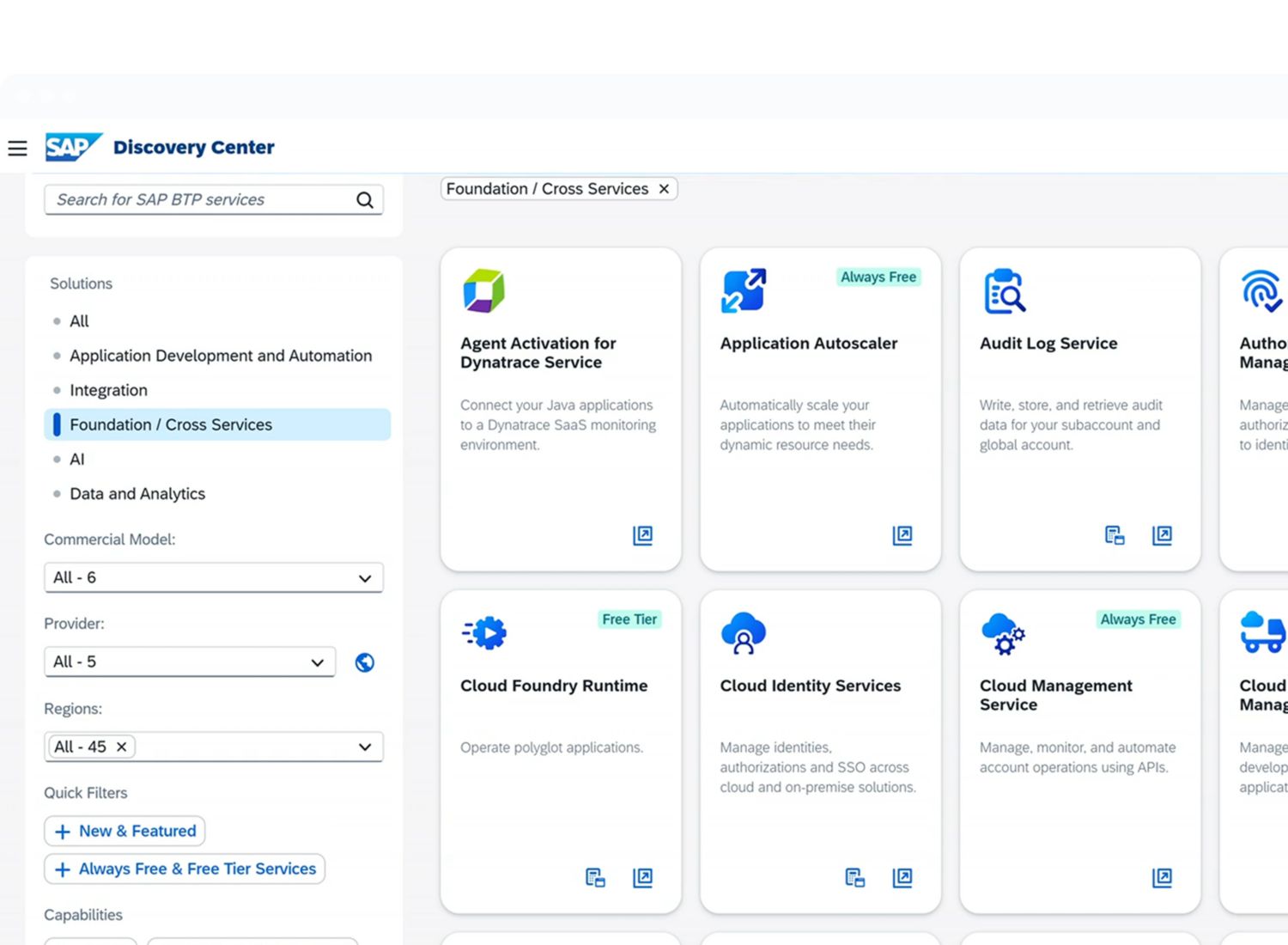Select the Integration solution
Screen dimensions: 1288x945
108,390
